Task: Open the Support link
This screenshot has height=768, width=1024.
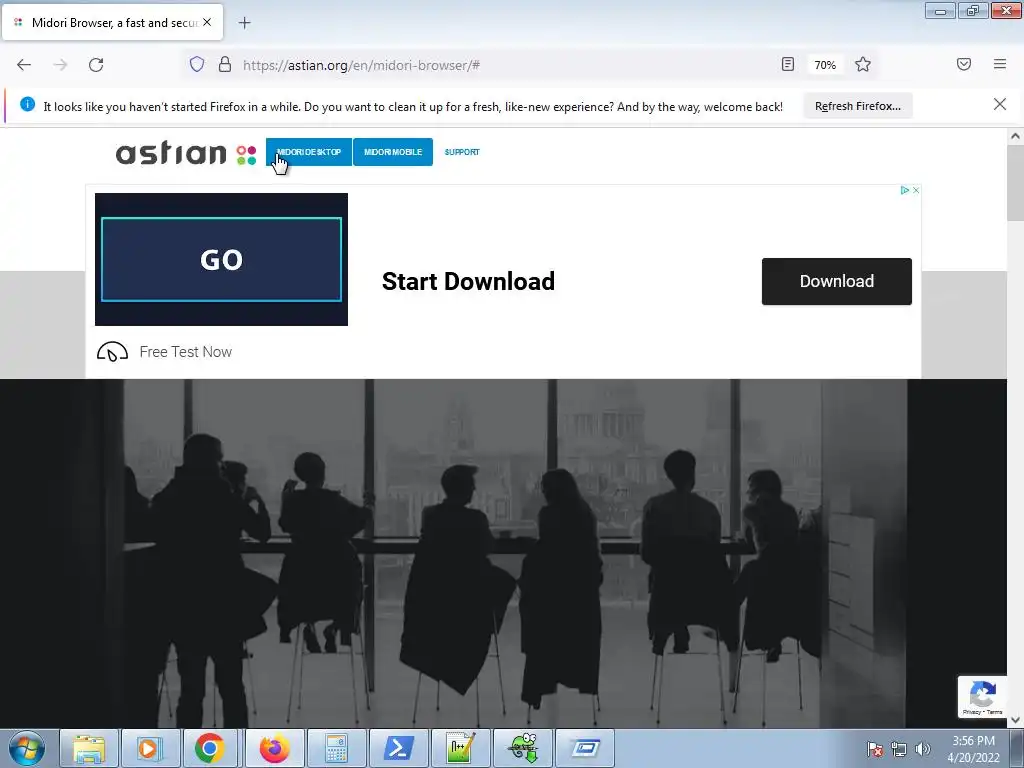Action: [462, 152]
